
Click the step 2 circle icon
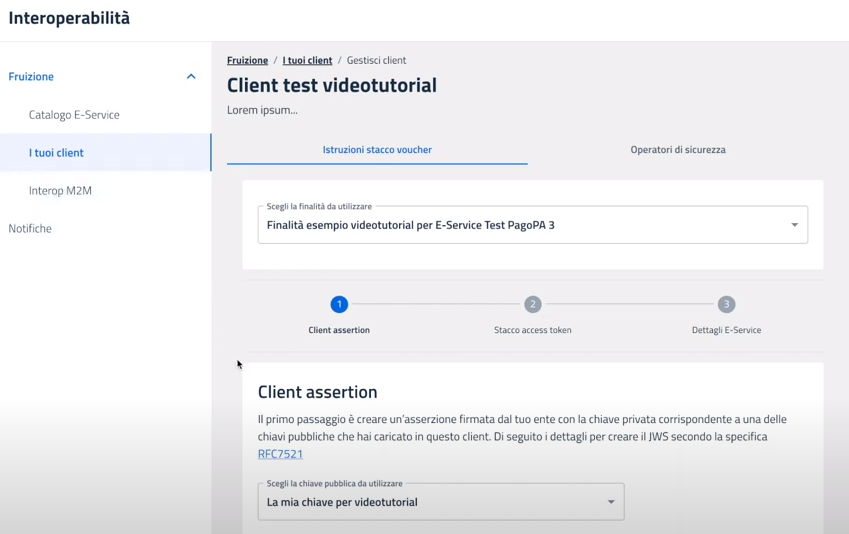click(x=533, y=304)
